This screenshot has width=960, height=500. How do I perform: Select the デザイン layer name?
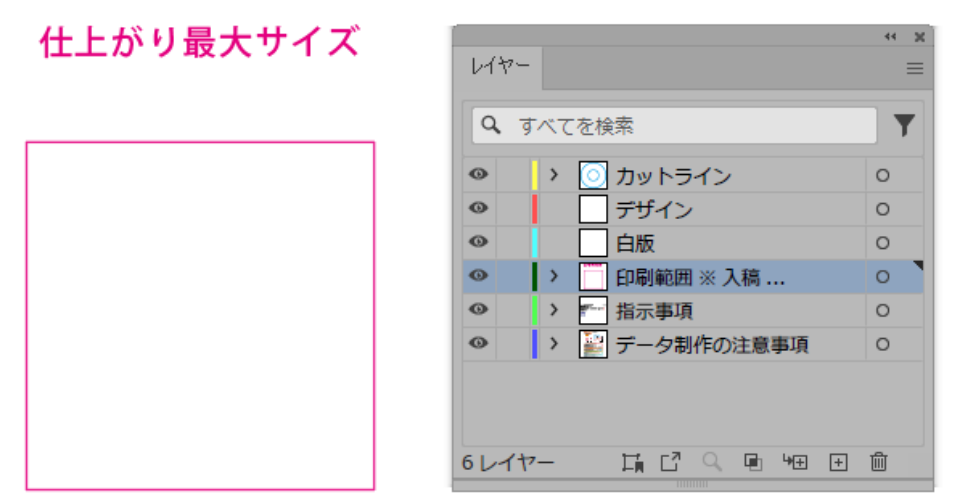click(x=654, y=210)
